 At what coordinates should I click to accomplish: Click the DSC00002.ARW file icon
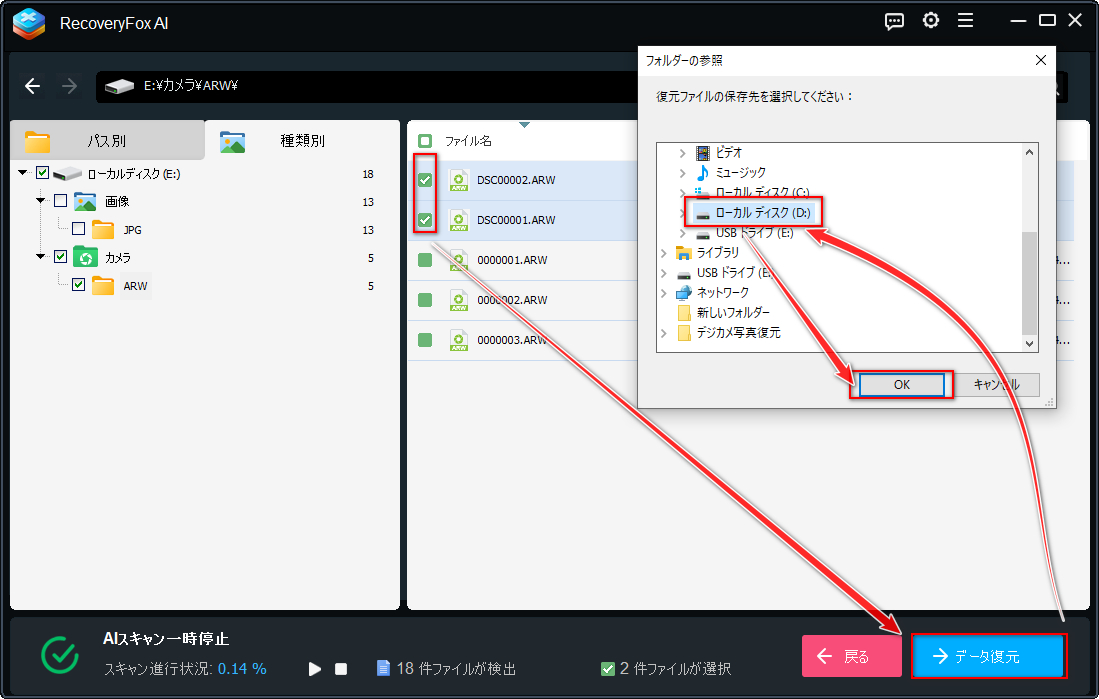(459, 180)
